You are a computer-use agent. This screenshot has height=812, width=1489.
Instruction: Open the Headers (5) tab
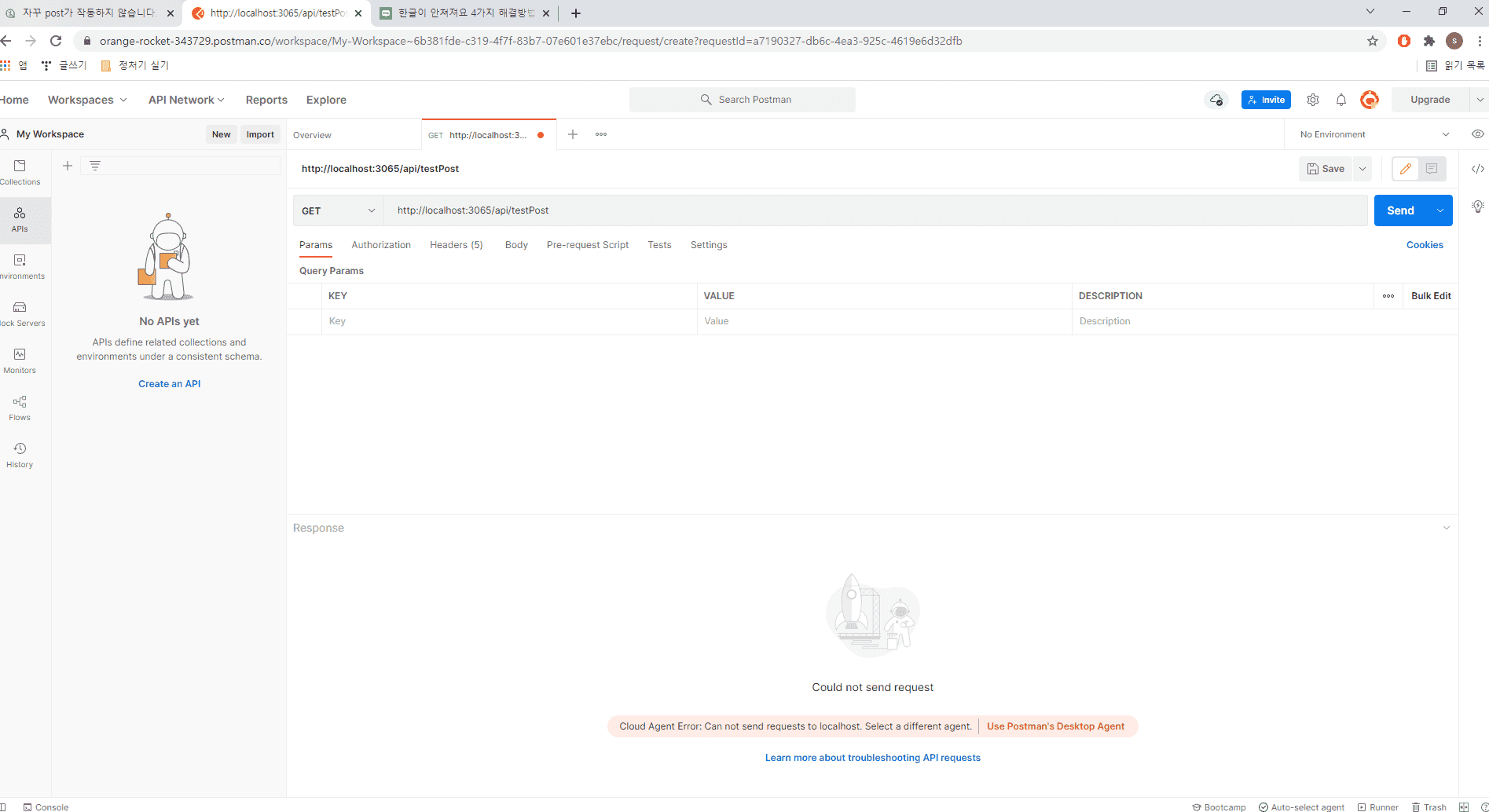(457, 245)
